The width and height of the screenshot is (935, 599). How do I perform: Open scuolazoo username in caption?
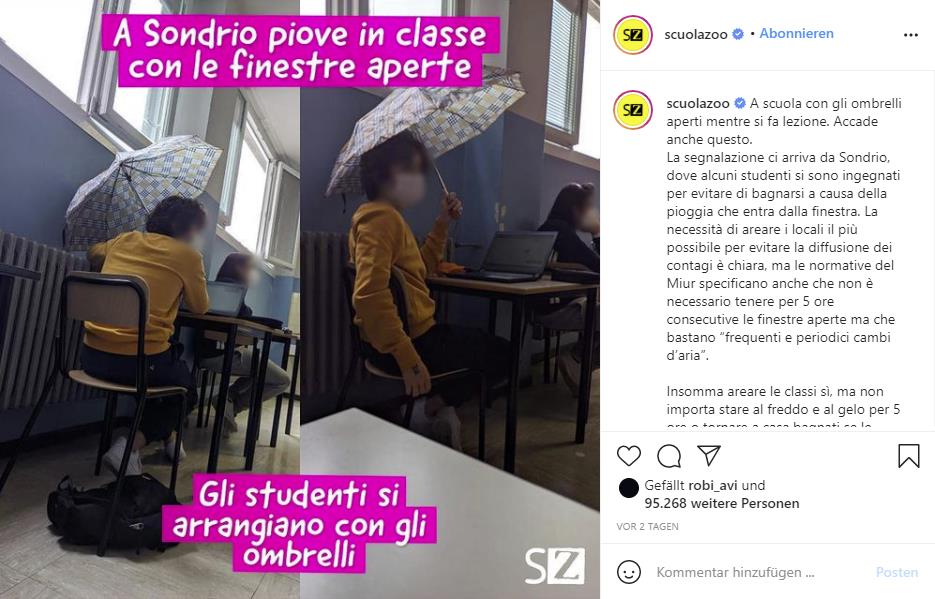click(698, 103)
